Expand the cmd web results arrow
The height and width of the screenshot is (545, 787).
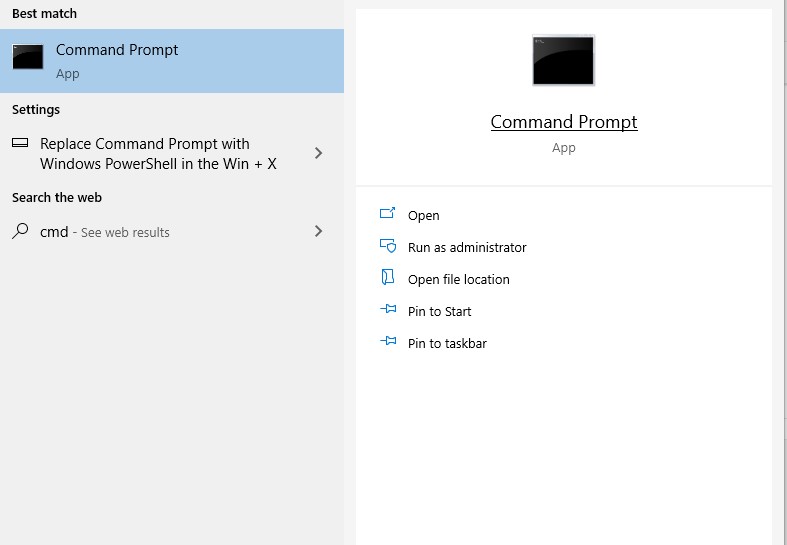318,231
